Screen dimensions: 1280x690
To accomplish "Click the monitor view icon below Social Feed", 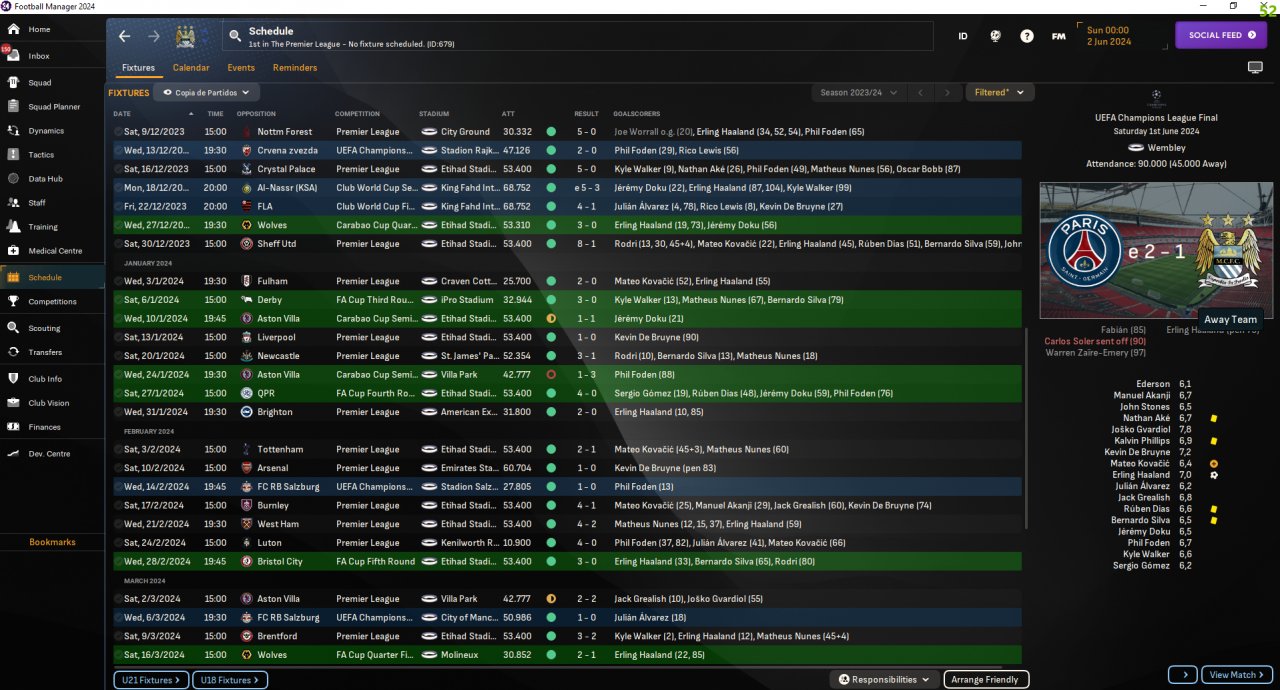I will tap(1255, 67).
